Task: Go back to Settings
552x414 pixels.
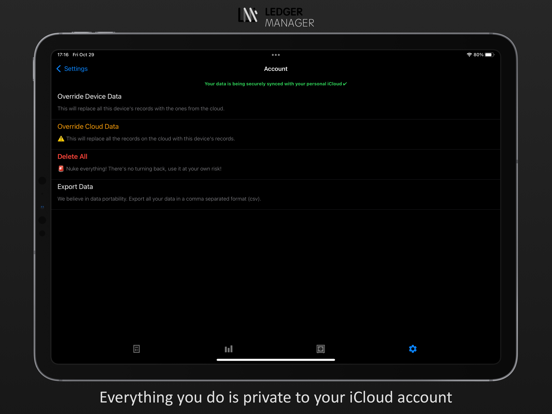Action: click(72, 69)
